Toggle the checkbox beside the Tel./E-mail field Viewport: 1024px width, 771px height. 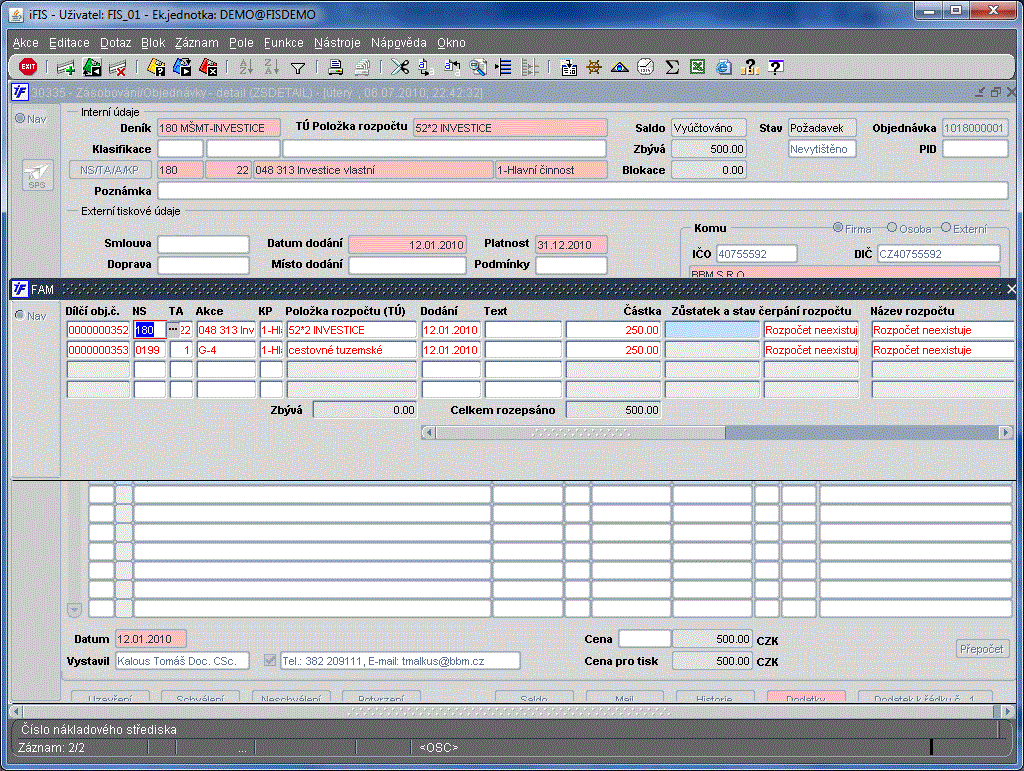(x=269, y=660)
